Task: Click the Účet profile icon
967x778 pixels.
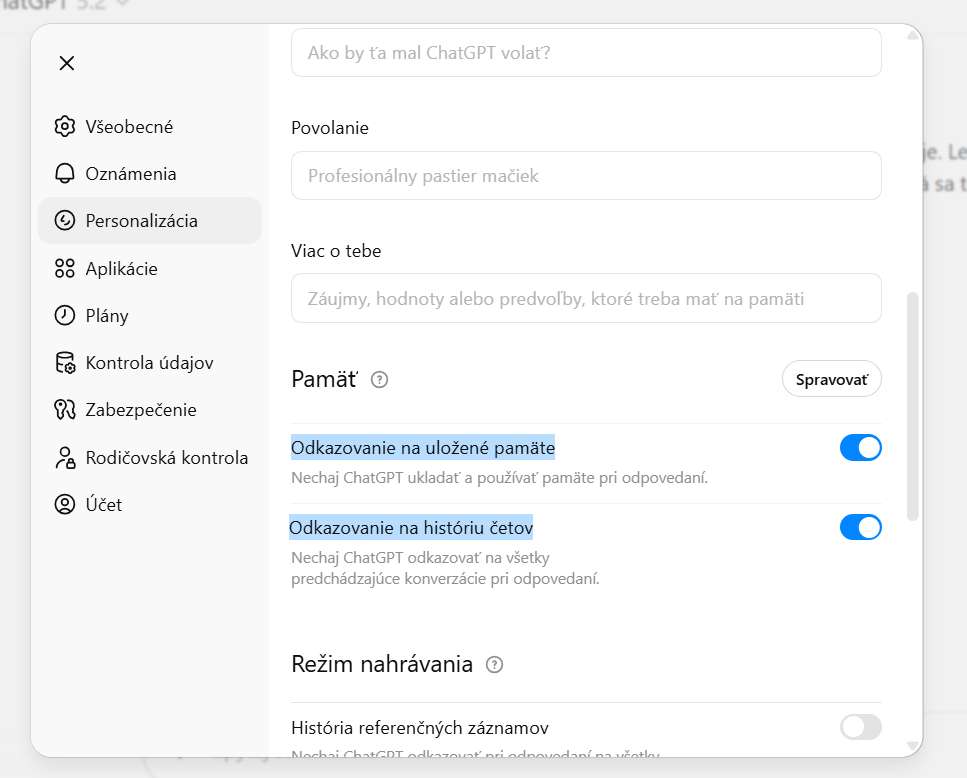Action: (65, 504)
